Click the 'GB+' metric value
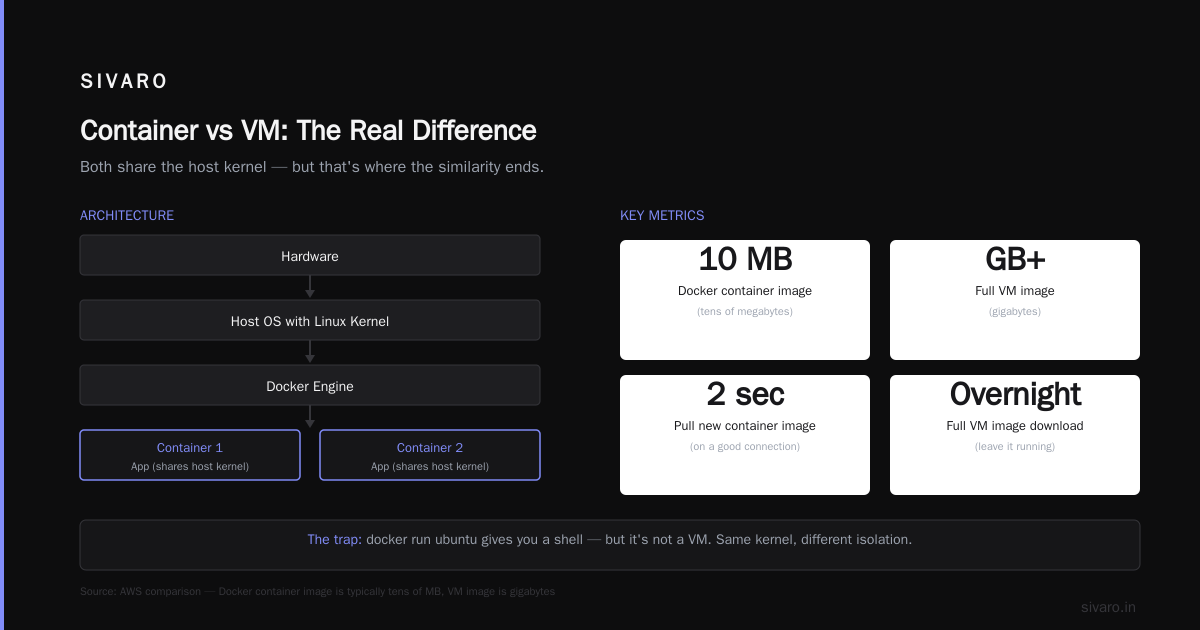 1015,259
